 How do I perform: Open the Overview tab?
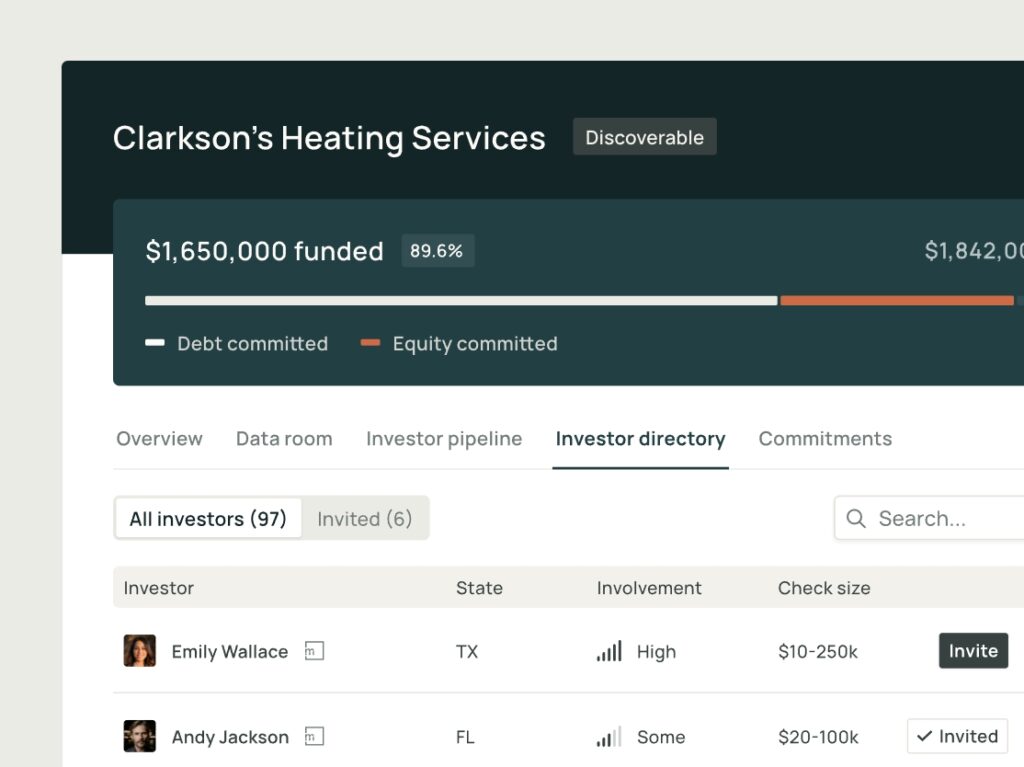159,439
